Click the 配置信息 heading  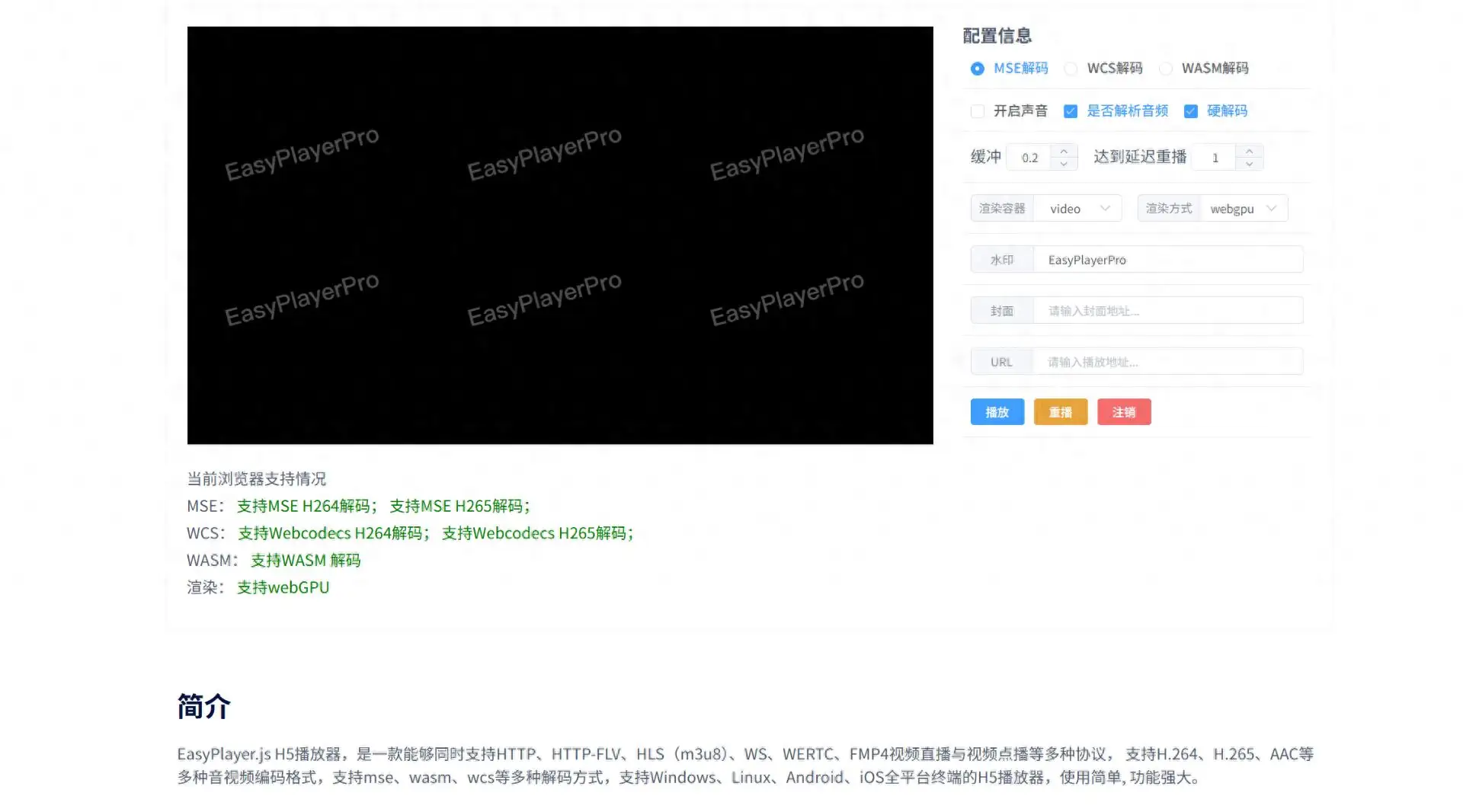tap(997, 36)
